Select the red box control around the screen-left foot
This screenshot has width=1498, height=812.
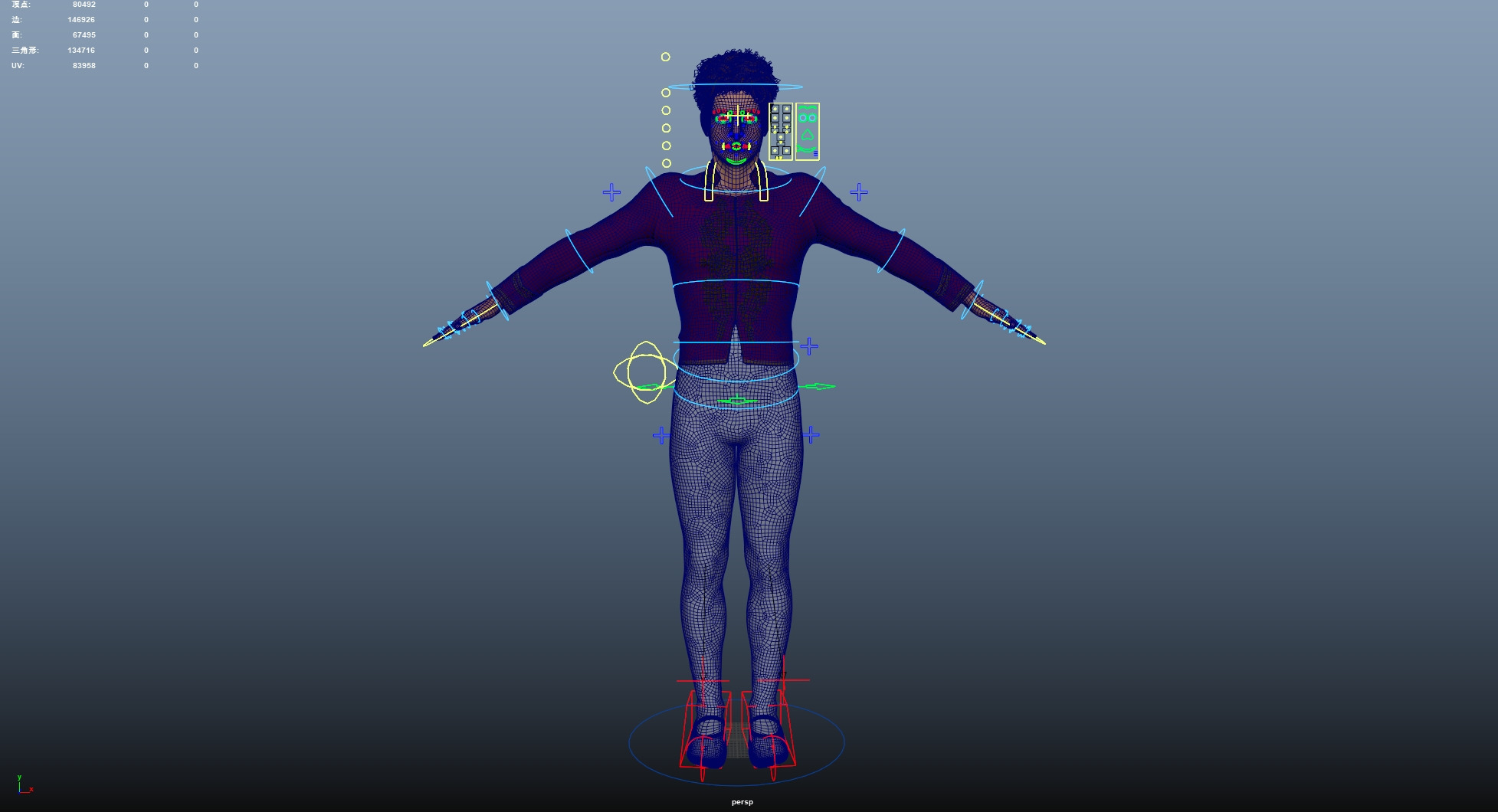coord(706,729)
